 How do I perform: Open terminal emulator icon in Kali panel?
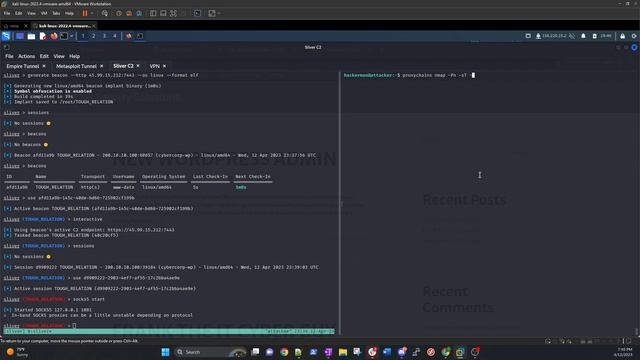(64, 36)
